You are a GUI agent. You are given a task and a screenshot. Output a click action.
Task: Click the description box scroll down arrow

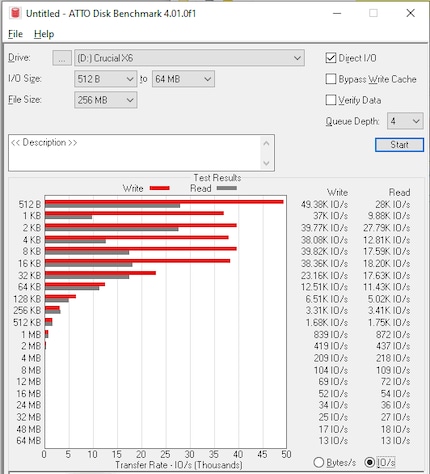(266, 163)
